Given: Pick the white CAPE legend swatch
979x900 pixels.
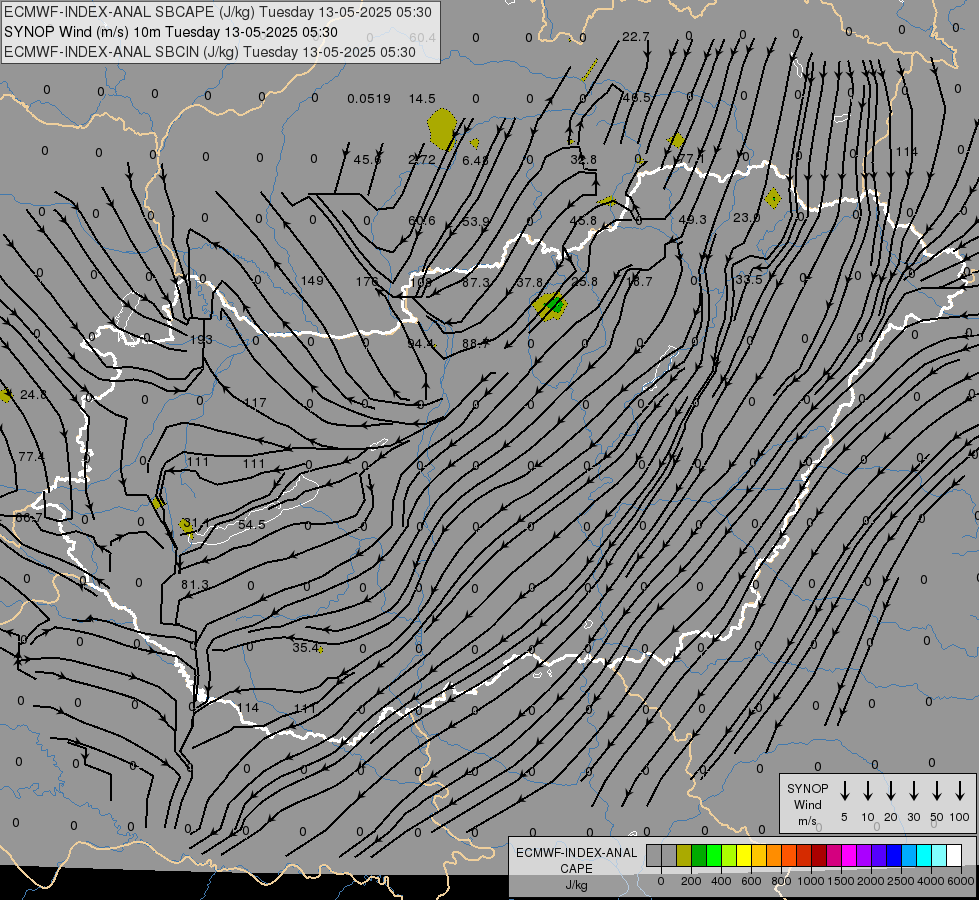Looking at the screenshot, I should (x=953, y=855).
